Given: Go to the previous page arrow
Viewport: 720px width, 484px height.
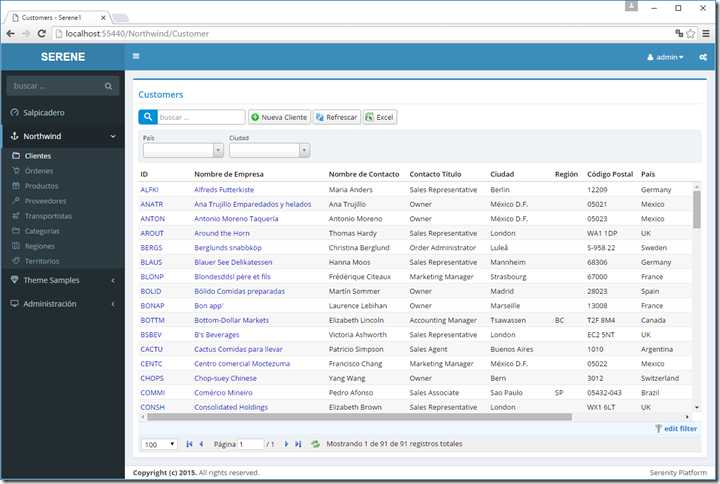Looking at the screenshot, I should 201,444.
